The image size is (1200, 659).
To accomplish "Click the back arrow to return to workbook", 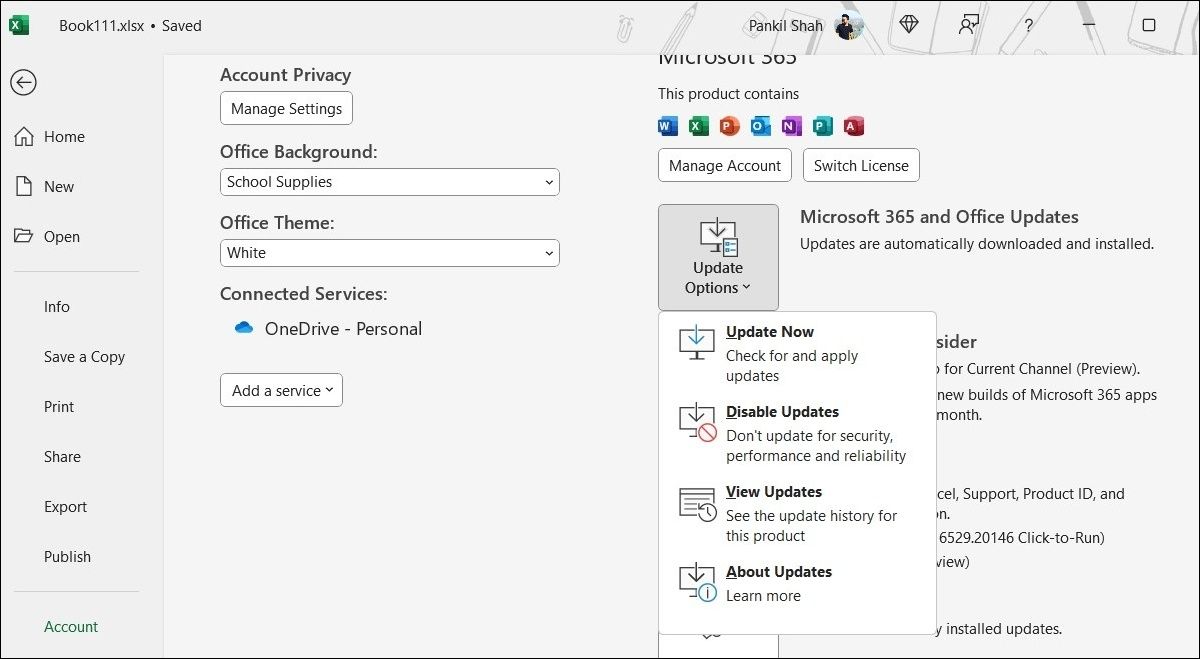I will point(23,83).
